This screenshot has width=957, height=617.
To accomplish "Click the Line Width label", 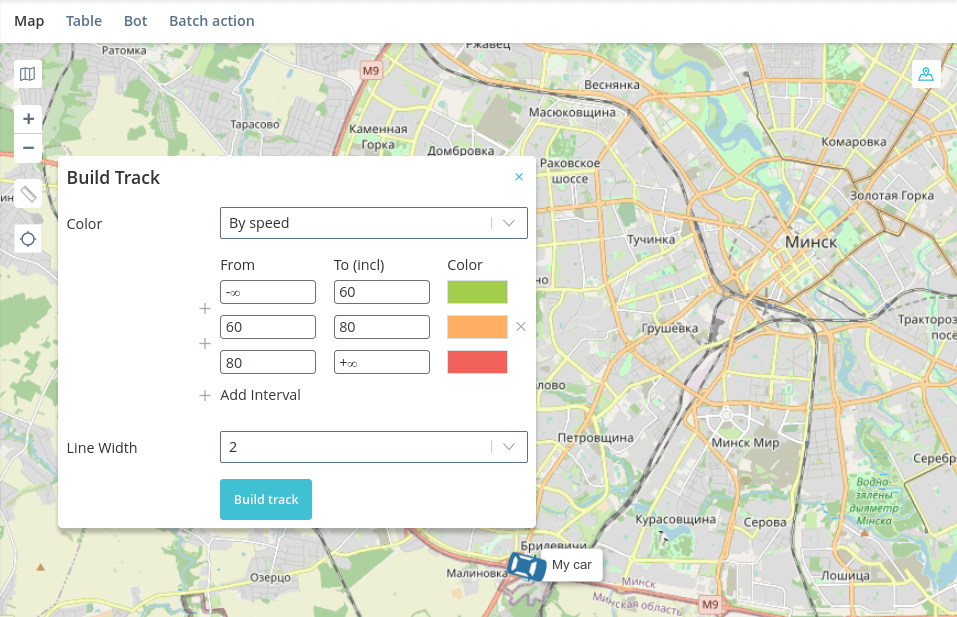I will coord(102,448).
